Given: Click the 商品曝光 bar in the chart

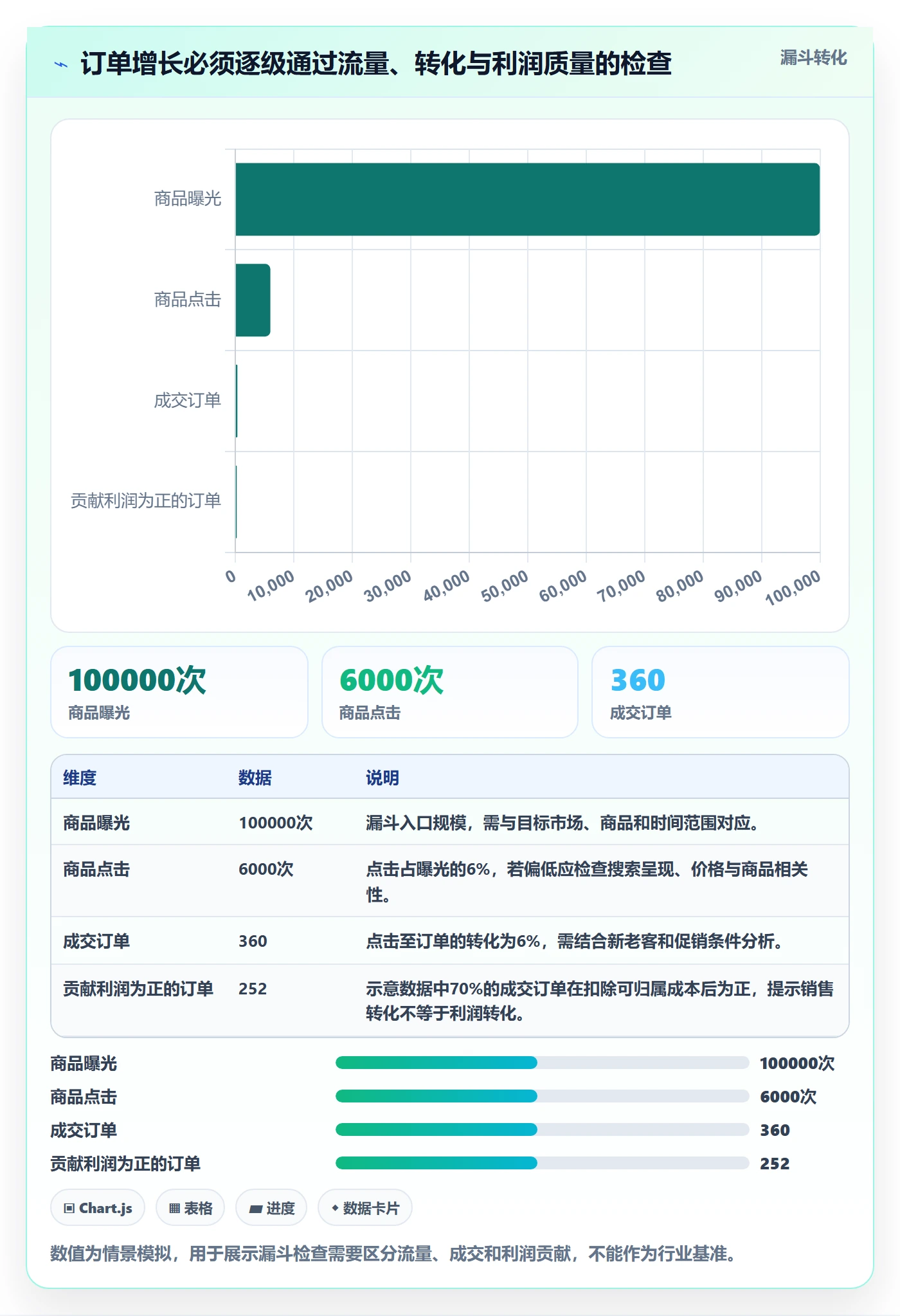Looking at the screenshot, I should tap(527, 199).
